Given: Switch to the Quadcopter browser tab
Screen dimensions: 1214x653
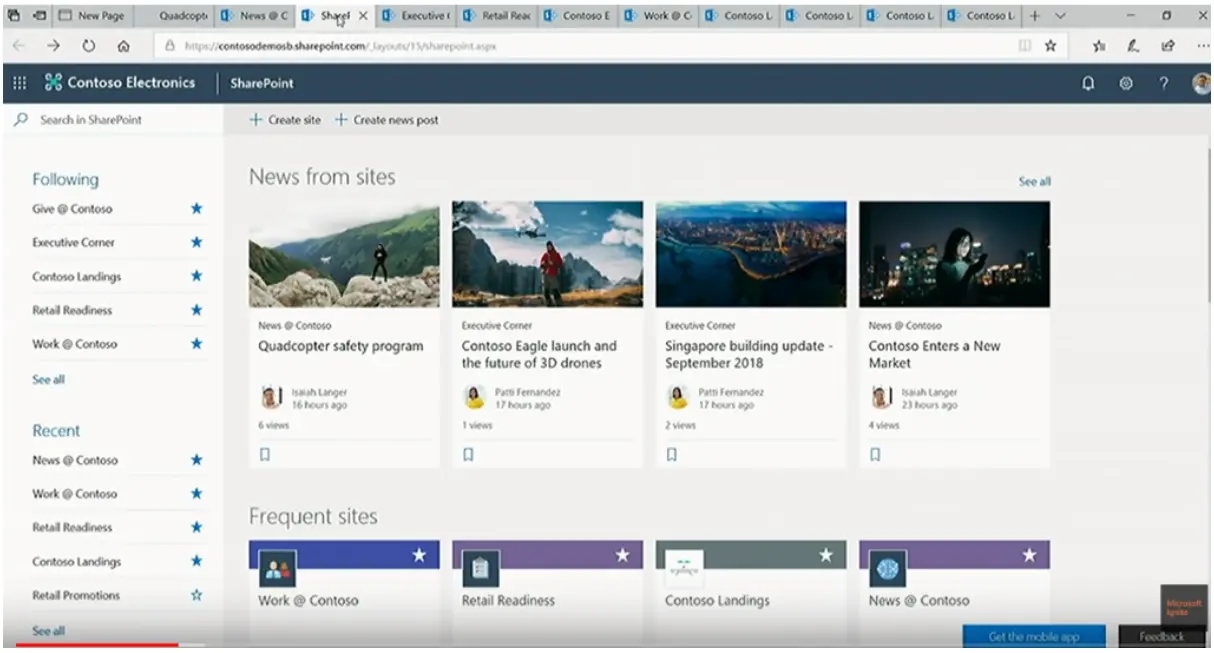Looking at the screenshot, I should 182,16.
